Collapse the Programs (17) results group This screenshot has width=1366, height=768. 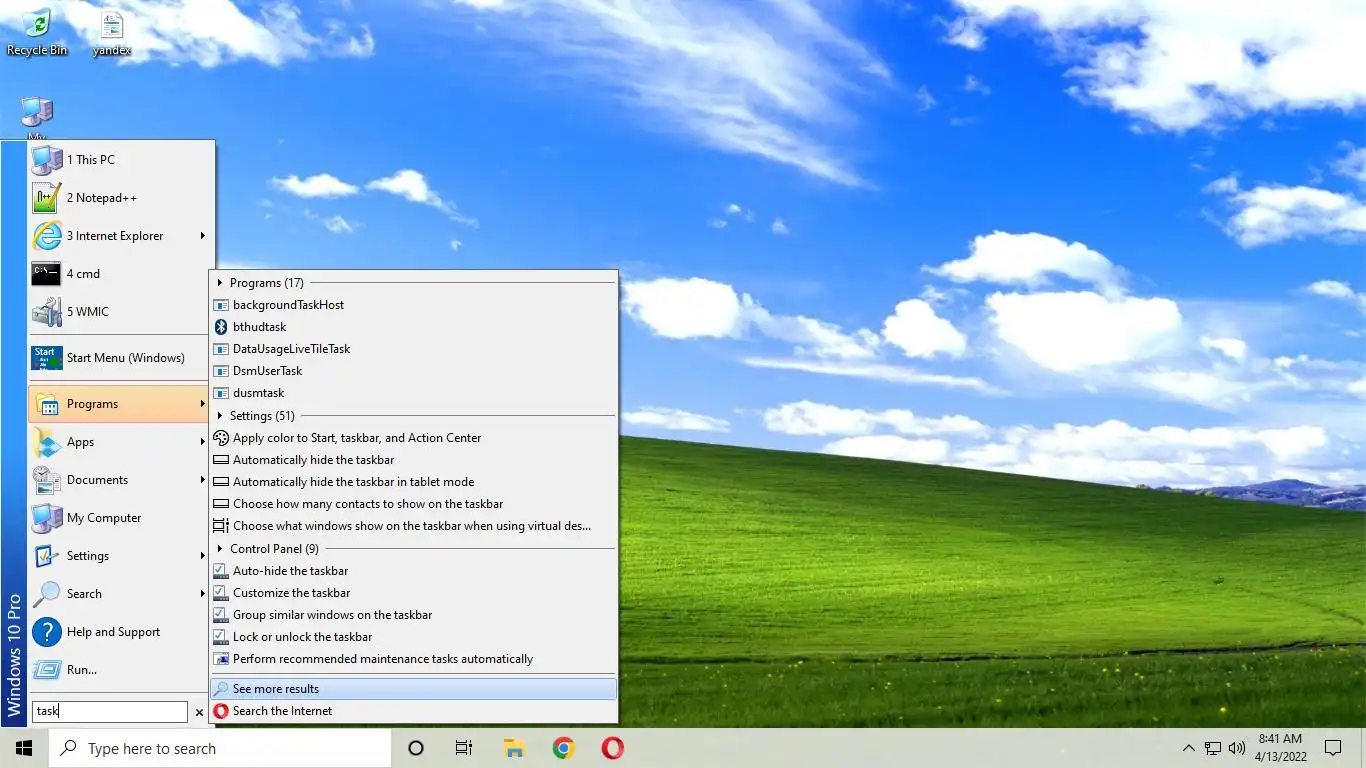(x=220, y=283)
